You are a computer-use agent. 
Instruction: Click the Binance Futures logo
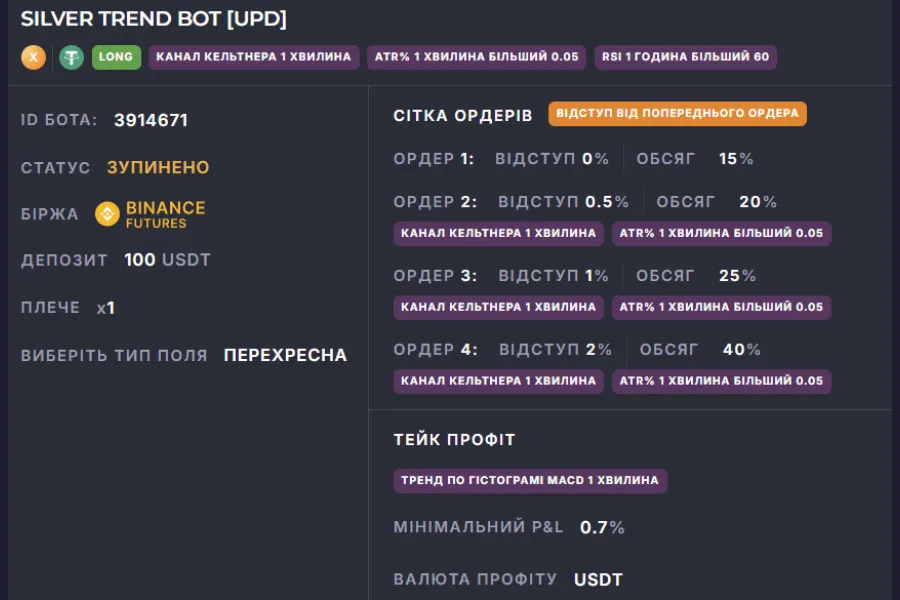point(150,214)
